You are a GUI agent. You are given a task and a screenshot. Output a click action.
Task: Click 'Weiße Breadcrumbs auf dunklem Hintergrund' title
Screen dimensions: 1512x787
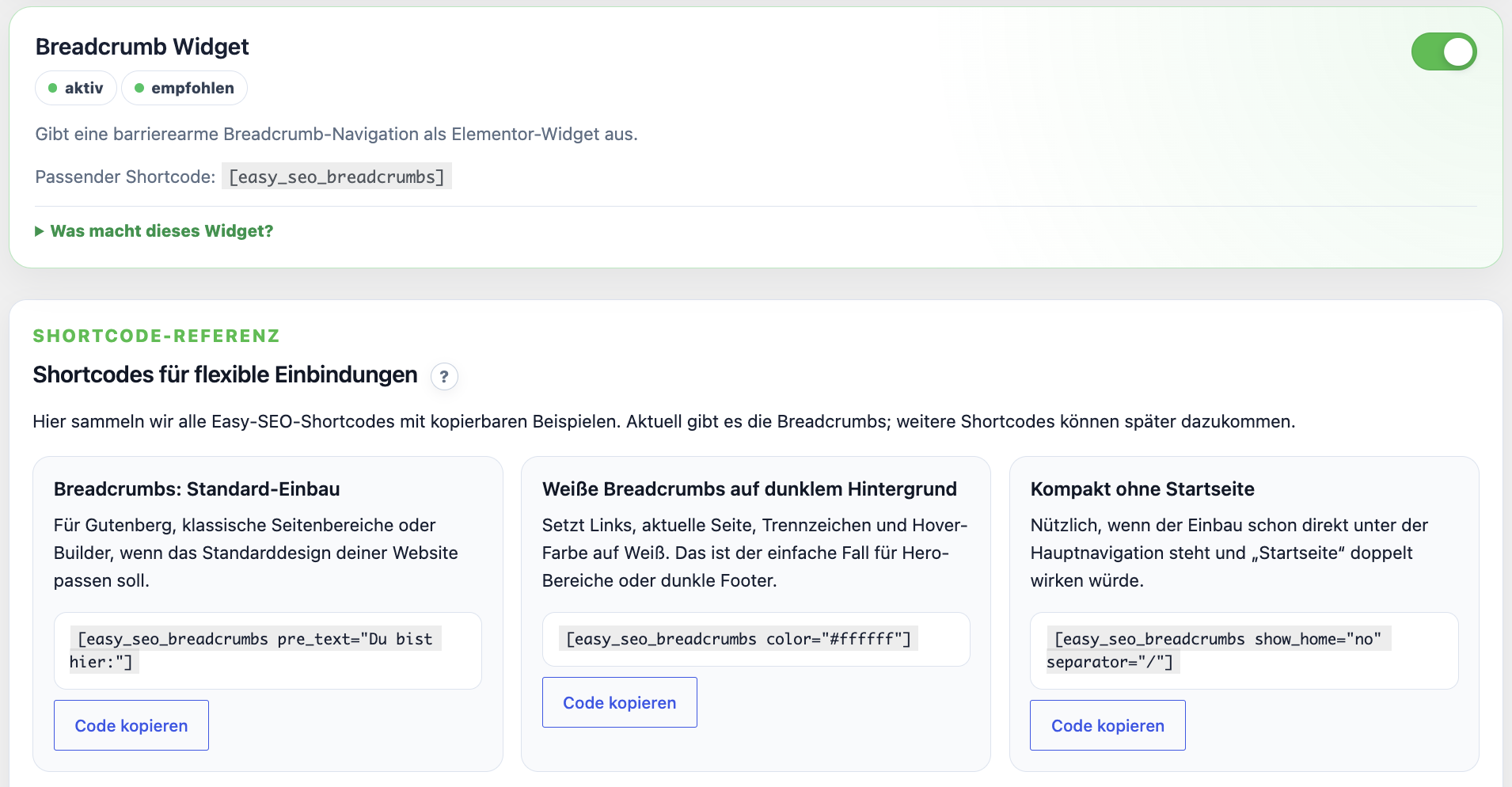click(x=750, y=489)
